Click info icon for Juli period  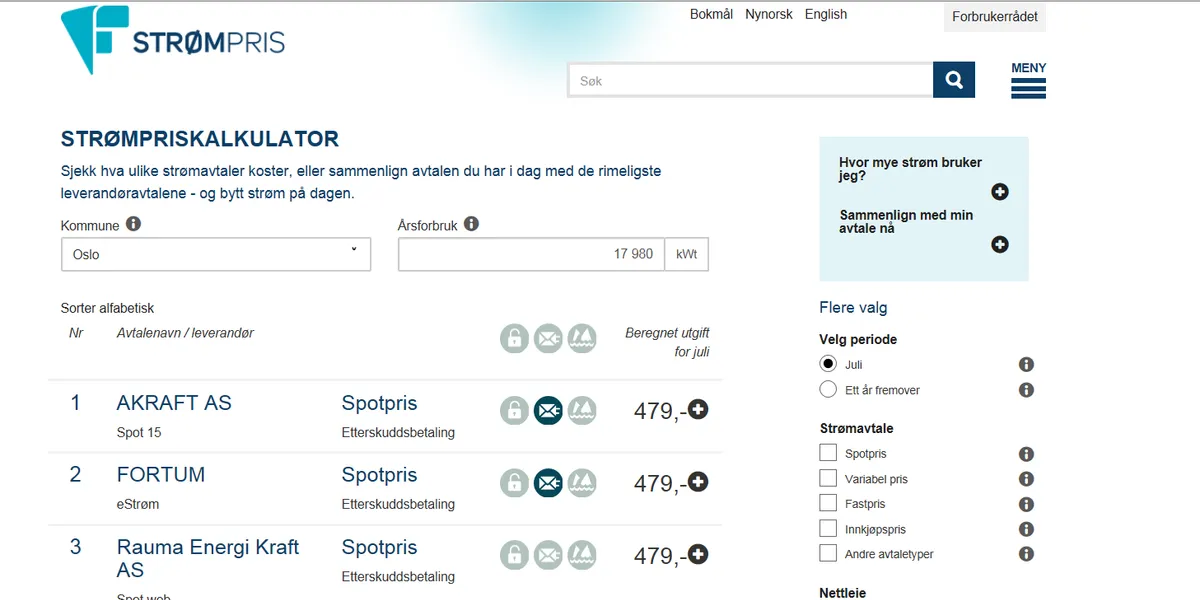pos(1026,365)
